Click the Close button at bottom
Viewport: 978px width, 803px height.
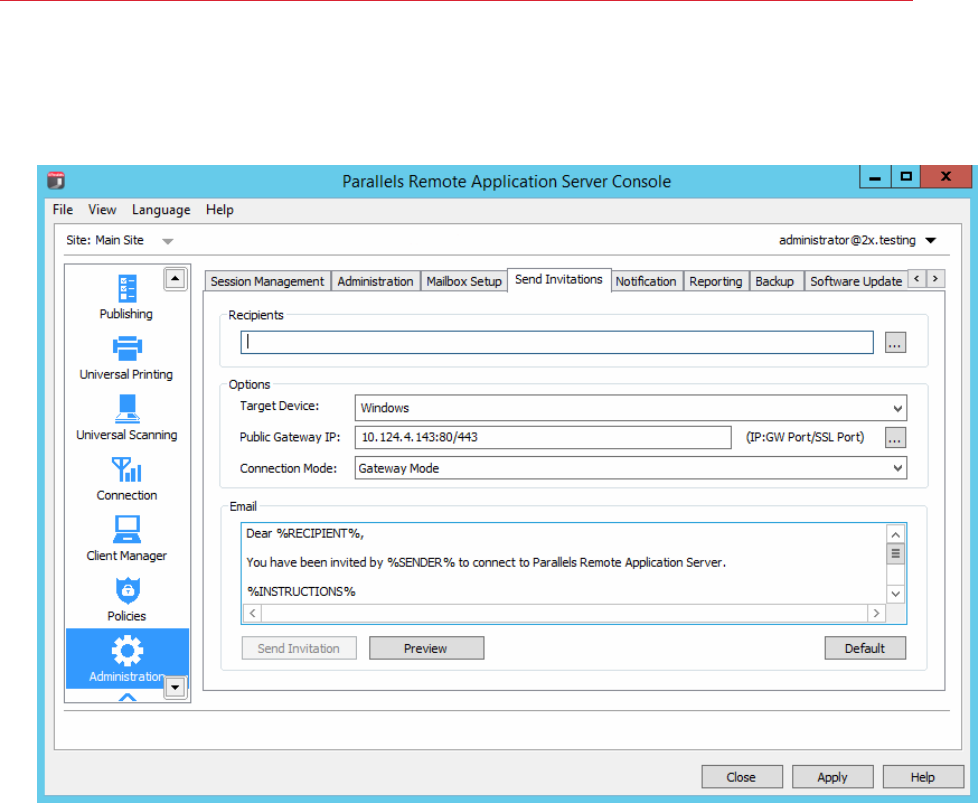(742, 777)
